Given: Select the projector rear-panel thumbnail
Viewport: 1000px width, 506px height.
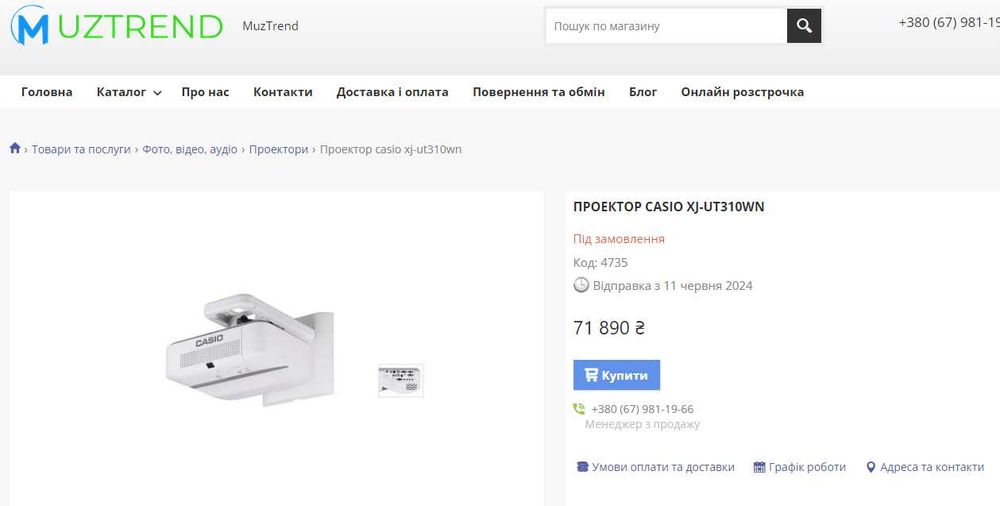Looking at the screenshot, I should point(401,380).
